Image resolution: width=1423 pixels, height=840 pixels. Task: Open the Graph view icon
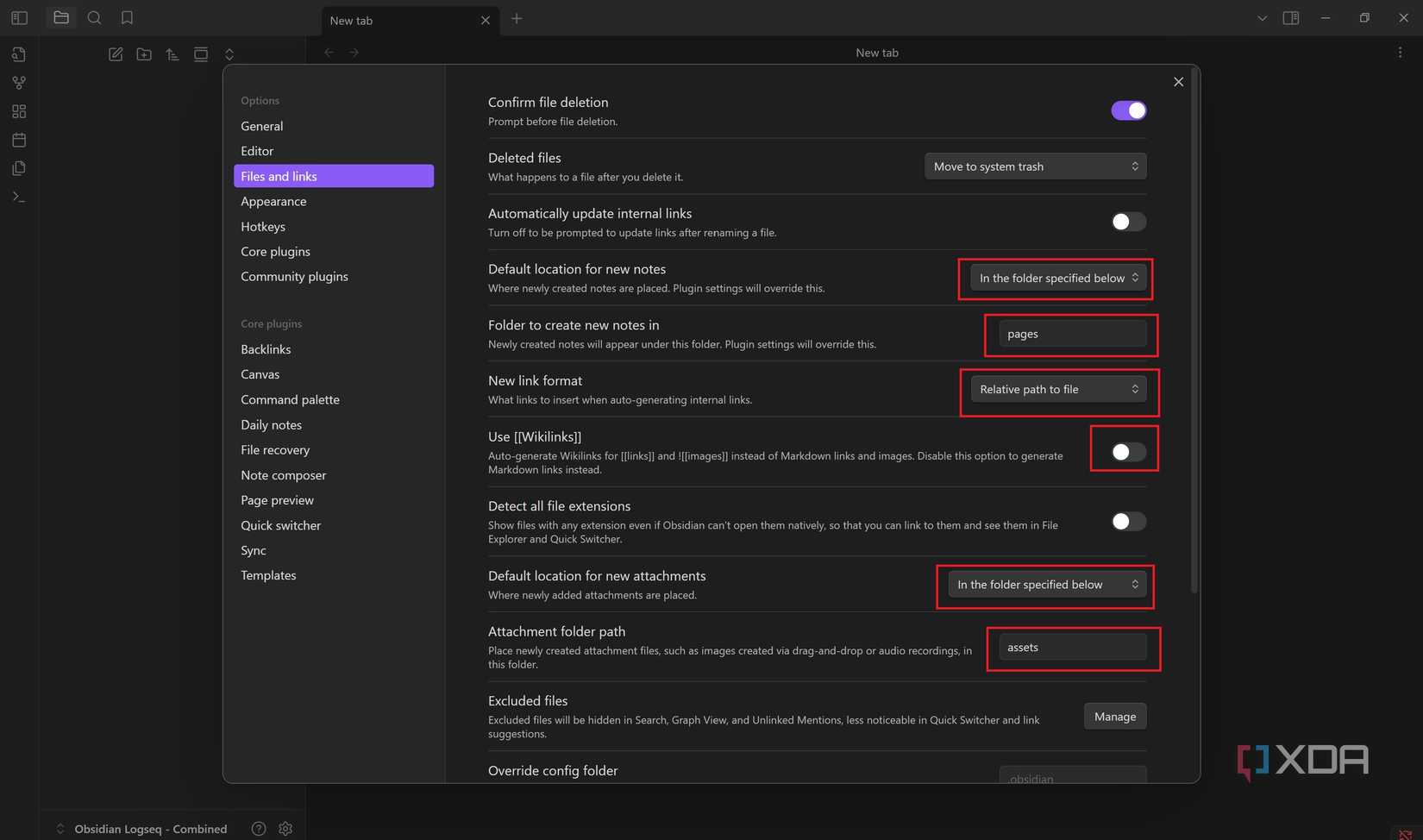point(18,83)
